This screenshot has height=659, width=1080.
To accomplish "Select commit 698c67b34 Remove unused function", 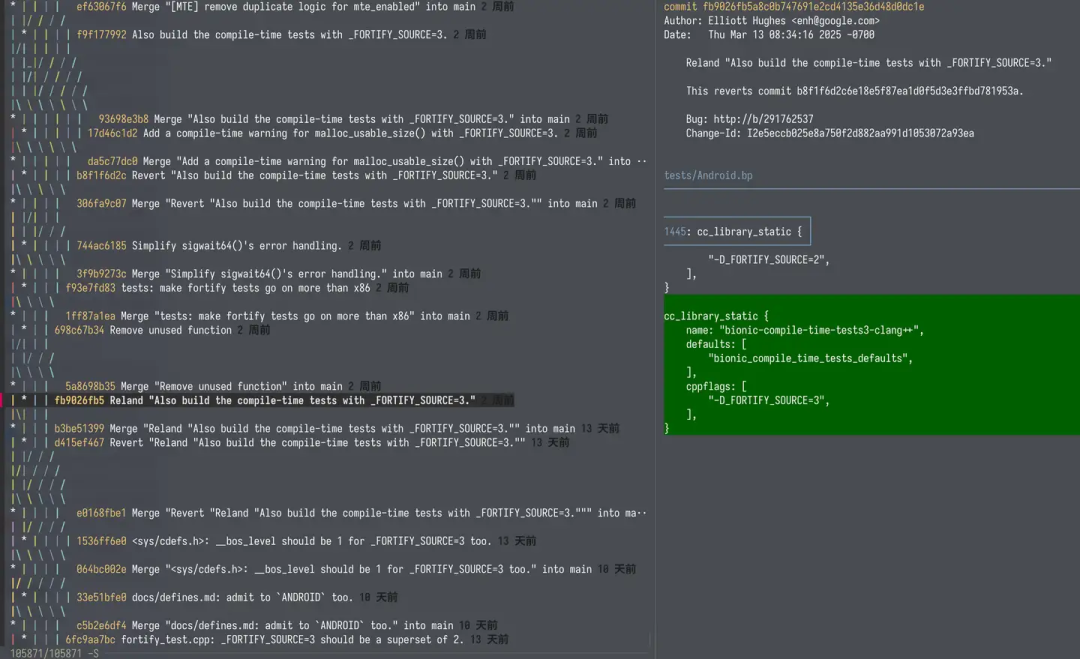I will coord(162,330).
